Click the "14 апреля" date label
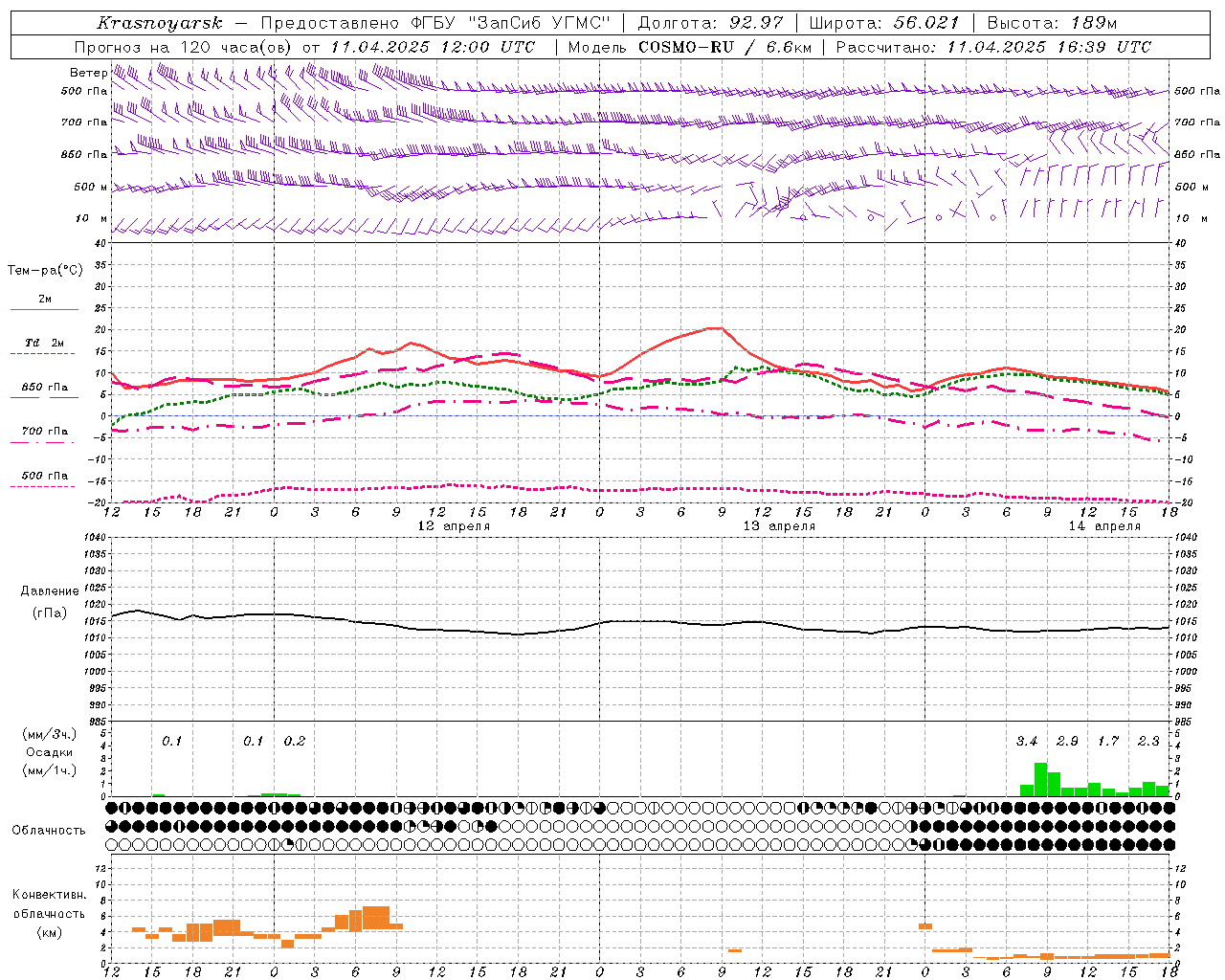 (x=1104, y=526)
